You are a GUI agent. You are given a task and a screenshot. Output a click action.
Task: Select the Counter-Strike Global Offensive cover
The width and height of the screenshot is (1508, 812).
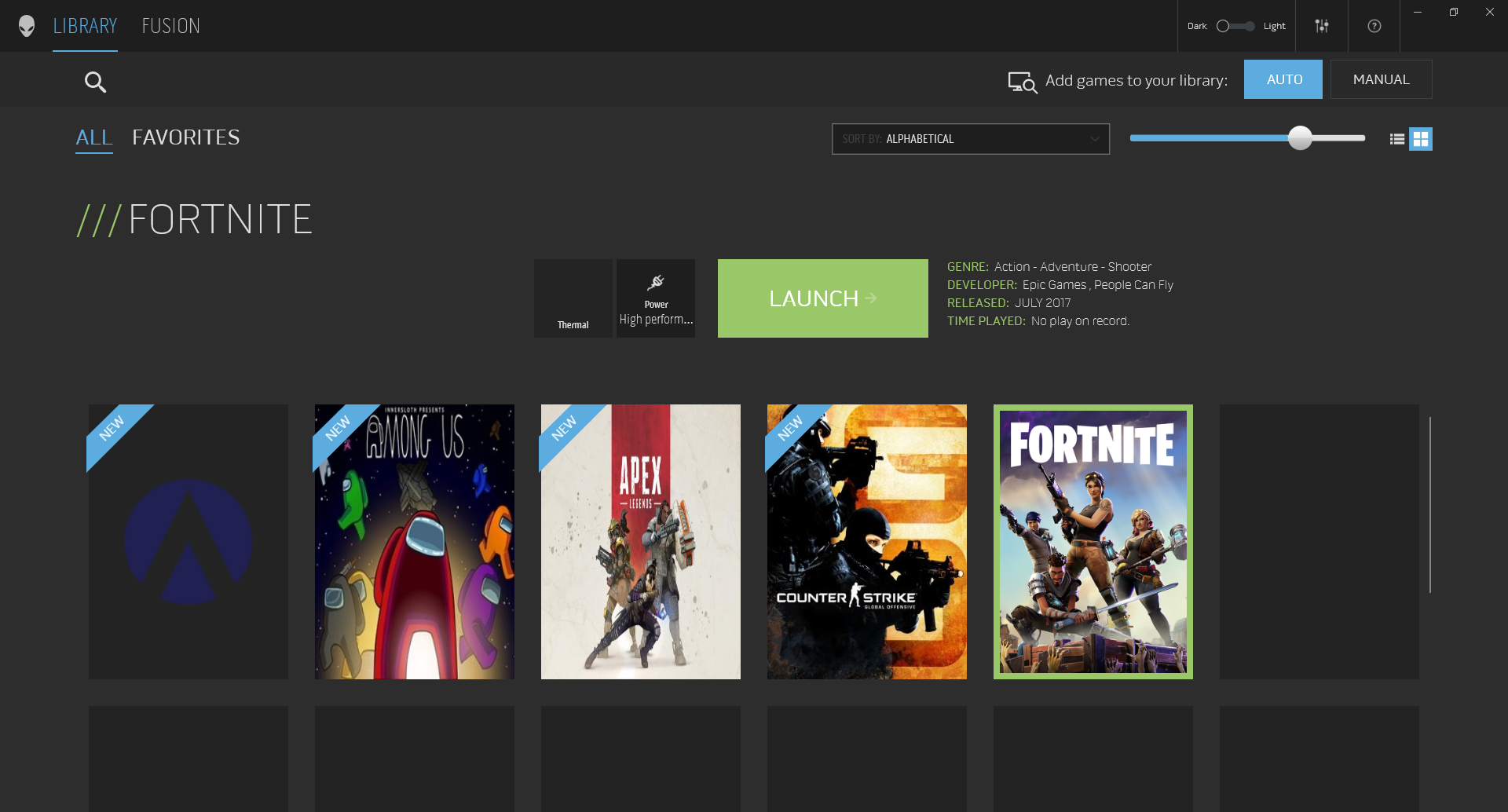[x=867, y=542]
